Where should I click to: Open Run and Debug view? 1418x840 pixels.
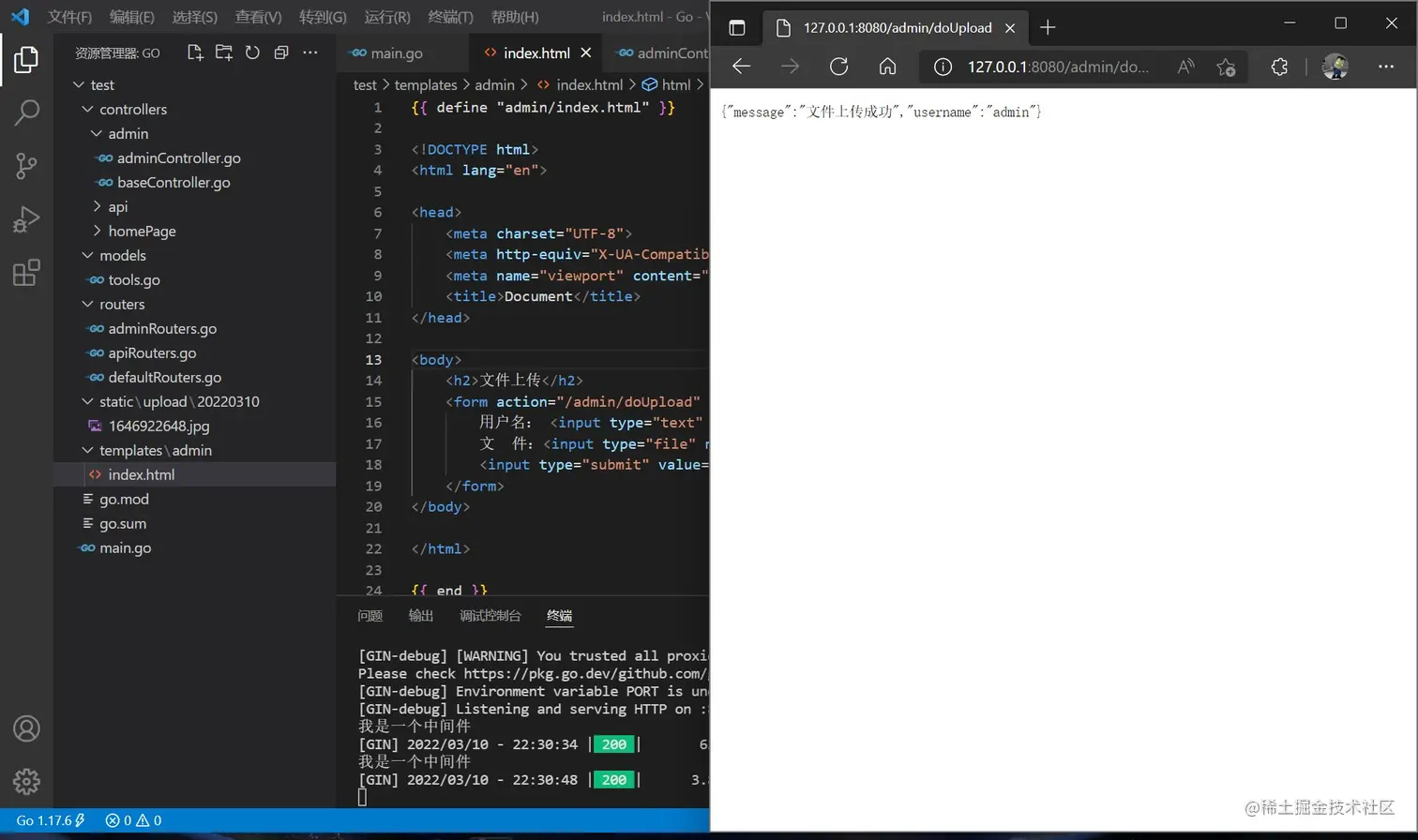pyautogui.click(x=26, y=219)
